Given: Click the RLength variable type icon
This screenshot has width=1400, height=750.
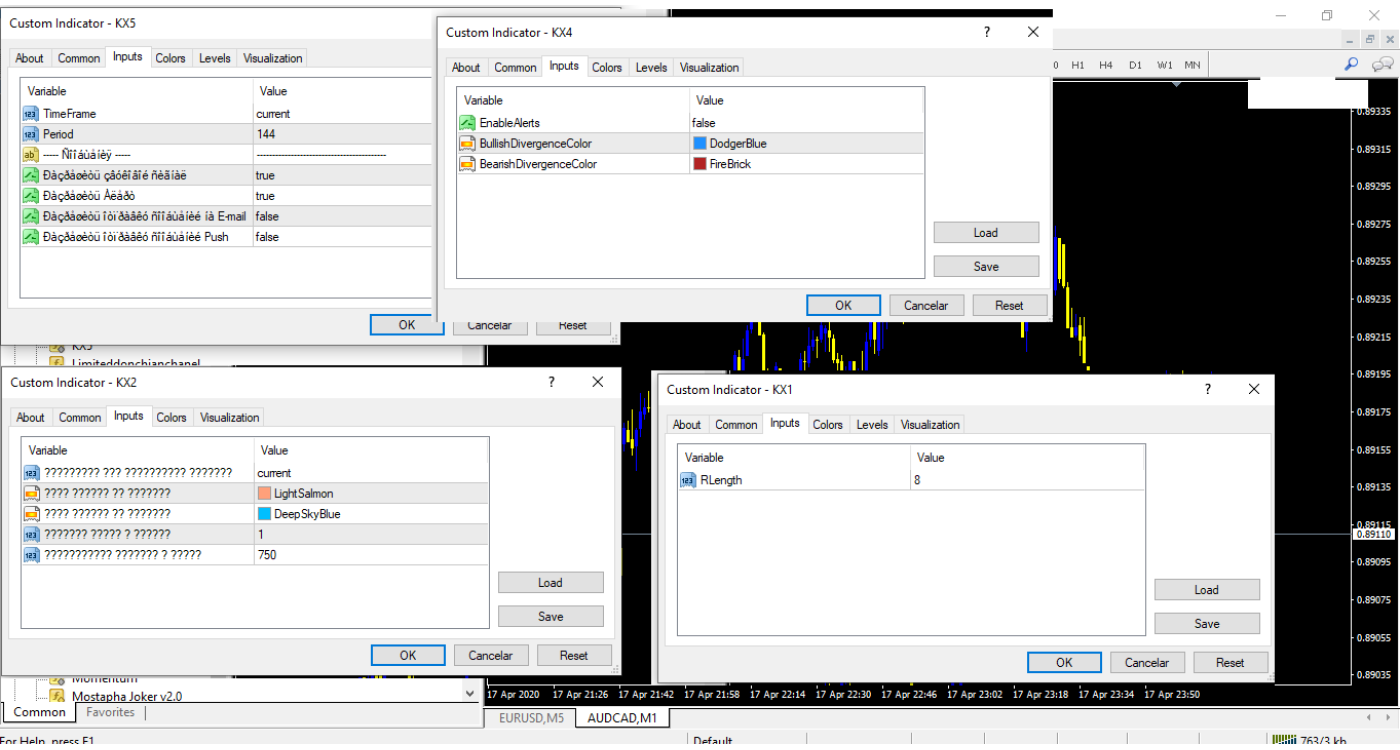Looking at the screenshot, I should tap(688, 480).
